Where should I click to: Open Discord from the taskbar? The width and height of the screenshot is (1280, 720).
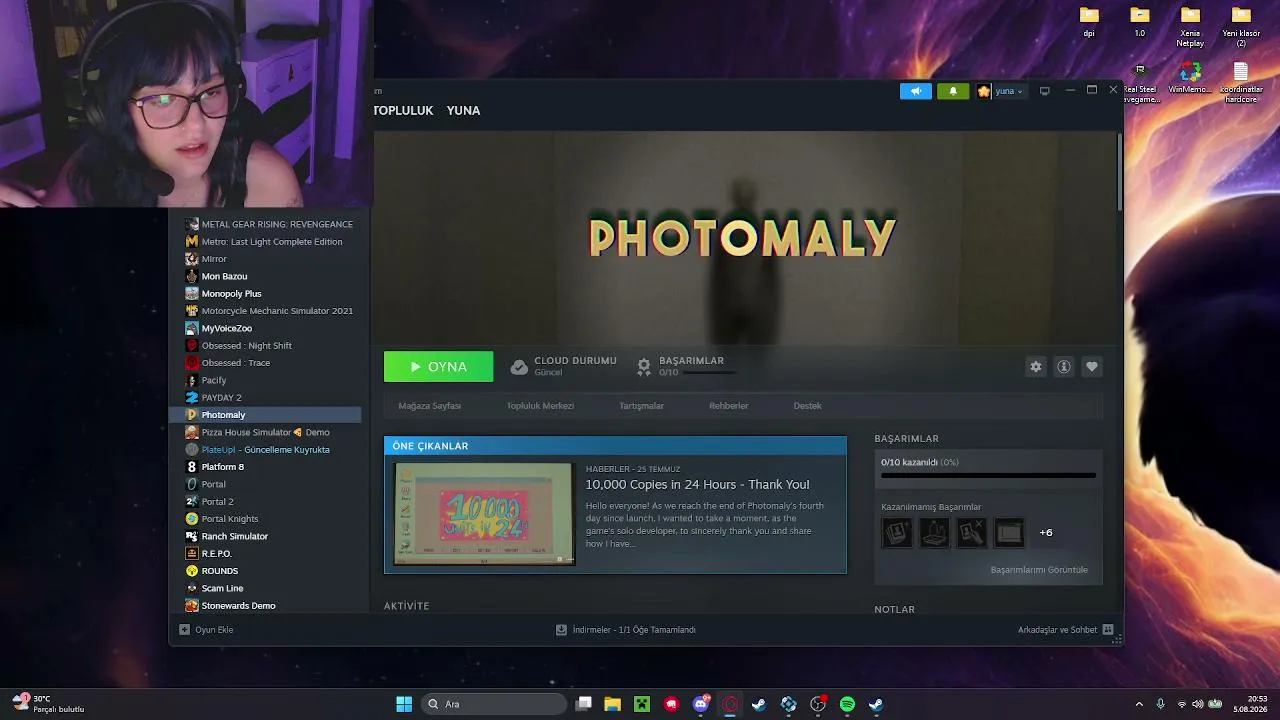click(701, 704)
